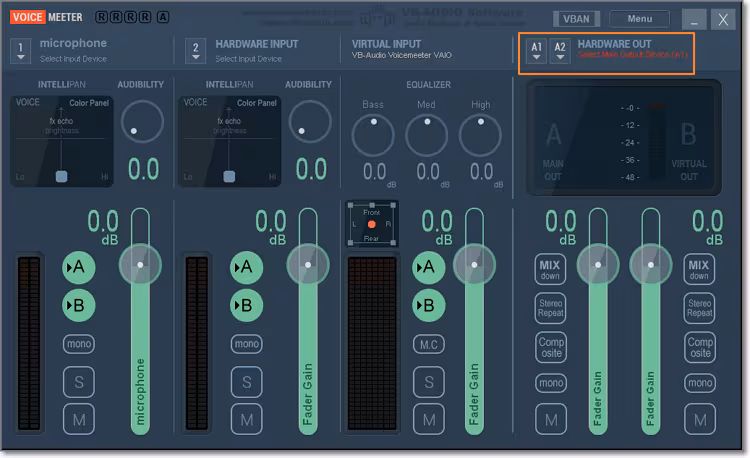Click the MIX down button for main out A

(550, 269)
